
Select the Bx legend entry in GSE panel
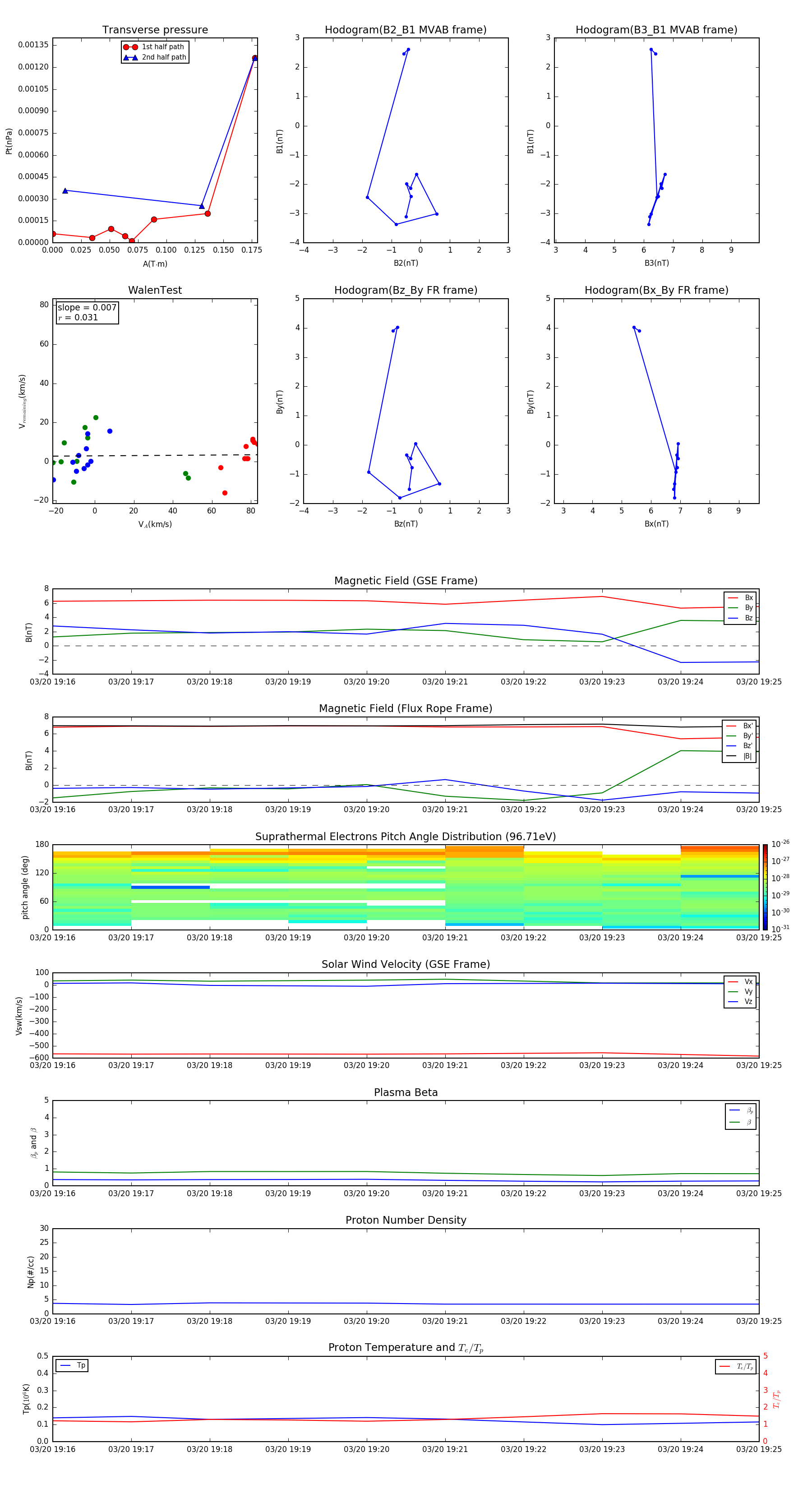click(x=740, y=598)
